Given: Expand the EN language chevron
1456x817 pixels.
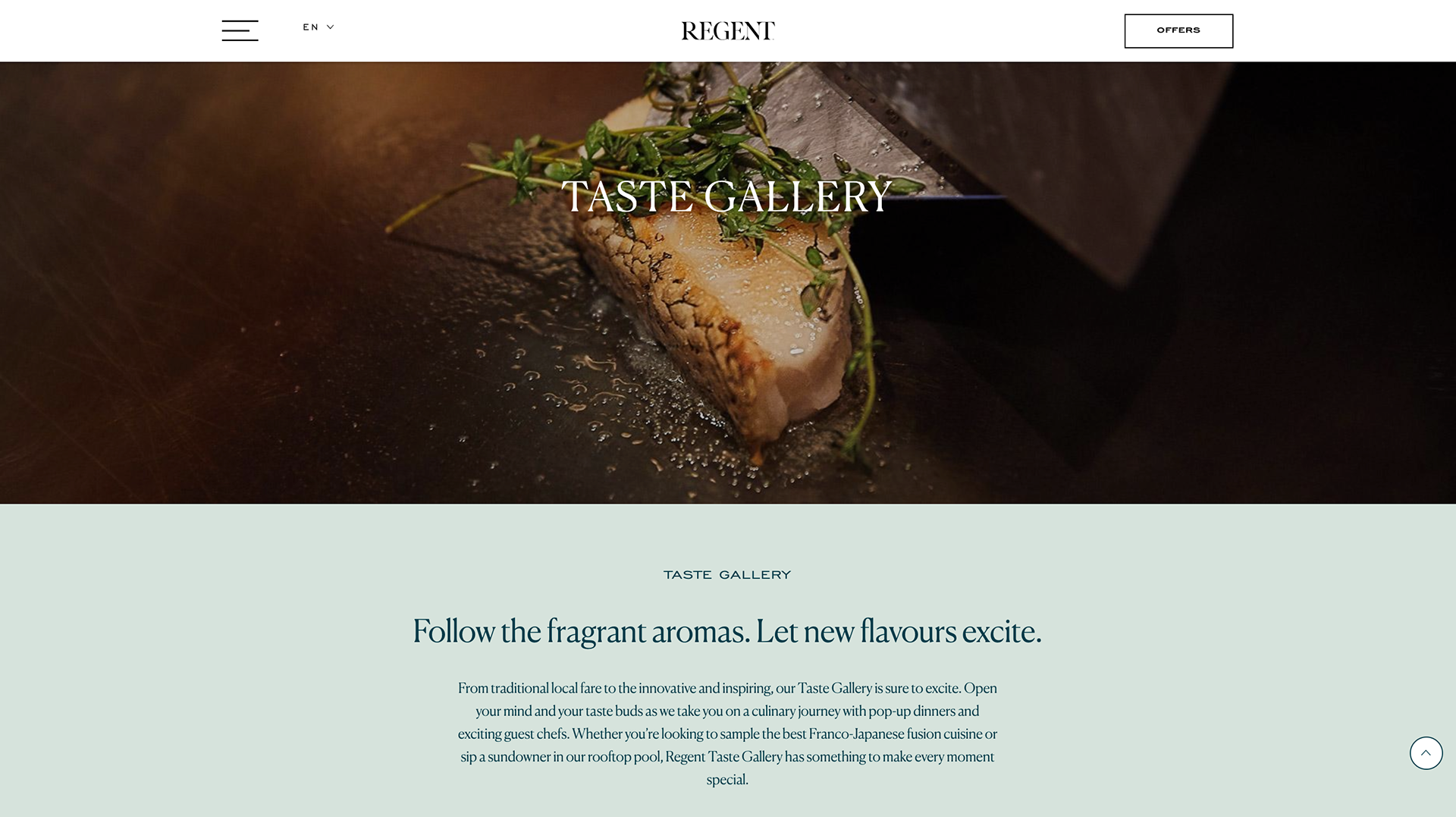Looking at the screenshot, I should tap(330, 27).
